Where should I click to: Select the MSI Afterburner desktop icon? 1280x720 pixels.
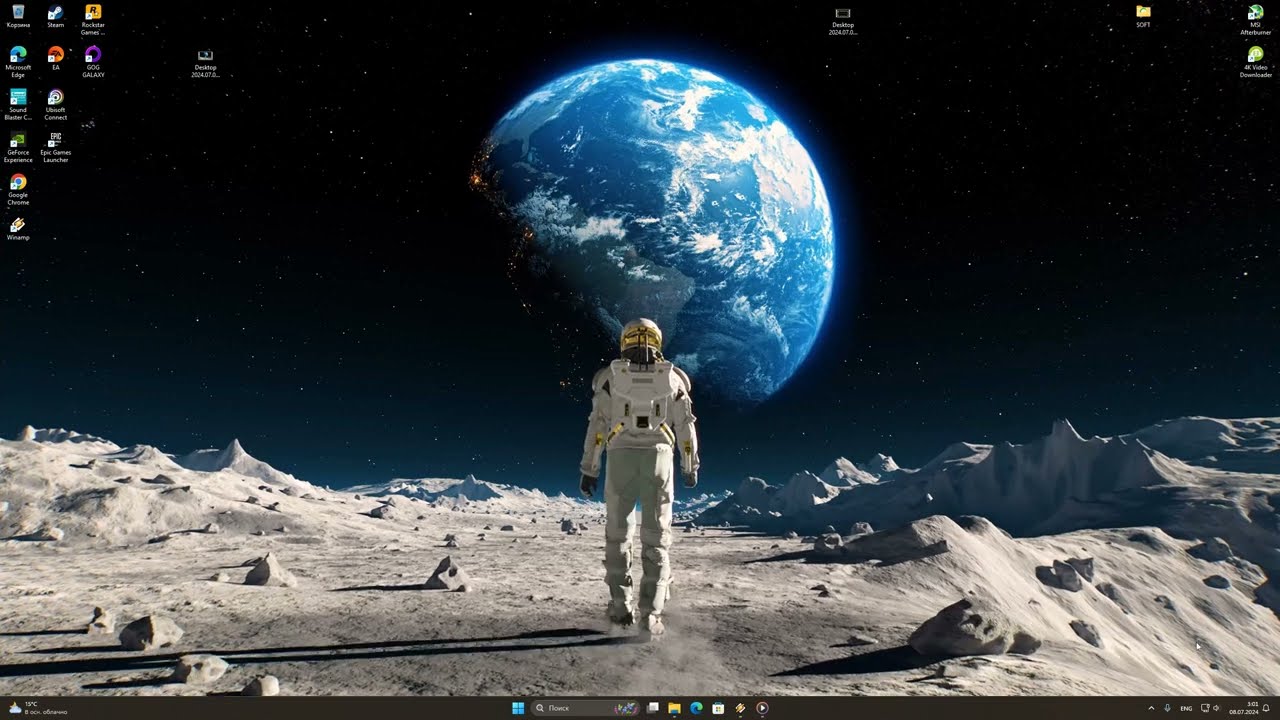pos(1256,20)
